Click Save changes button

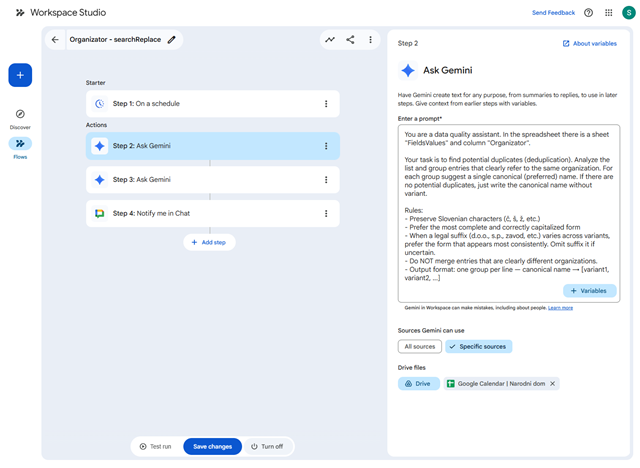point(212,446)
